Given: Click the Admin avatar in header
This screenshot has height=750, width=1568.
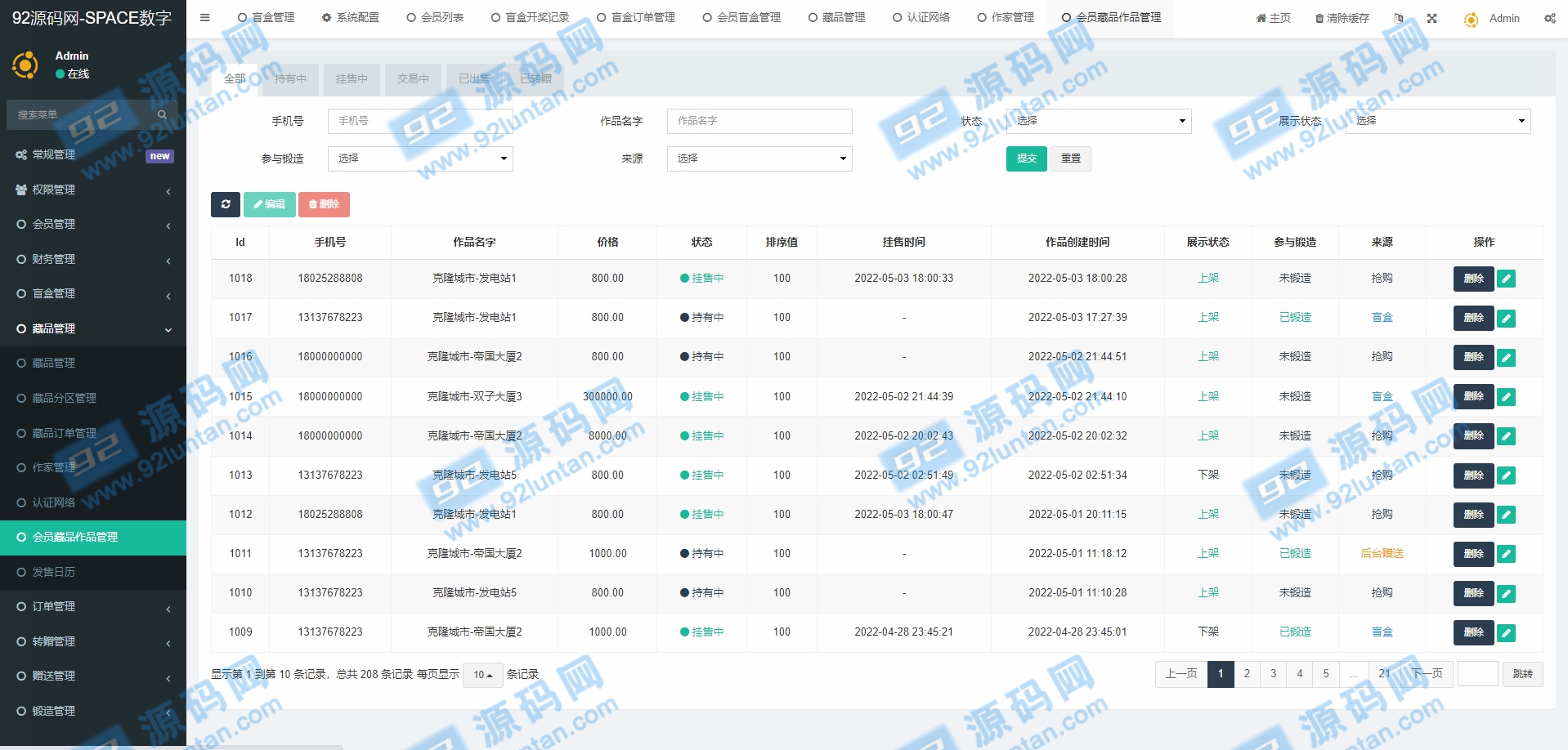Looking at the screenshot, I should (x=1471, y=19).
